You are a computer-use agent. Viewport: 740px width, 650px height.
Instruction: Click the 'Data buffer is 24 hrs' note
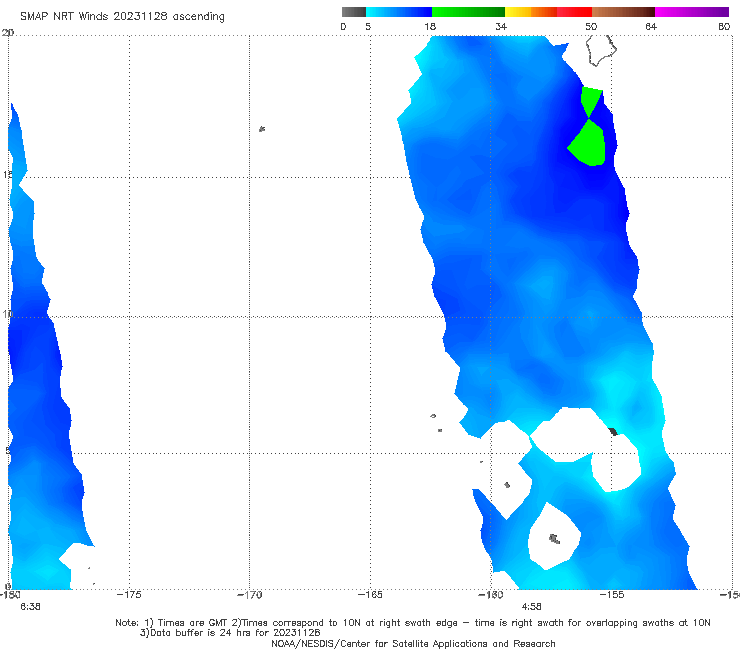click(230, 633)
